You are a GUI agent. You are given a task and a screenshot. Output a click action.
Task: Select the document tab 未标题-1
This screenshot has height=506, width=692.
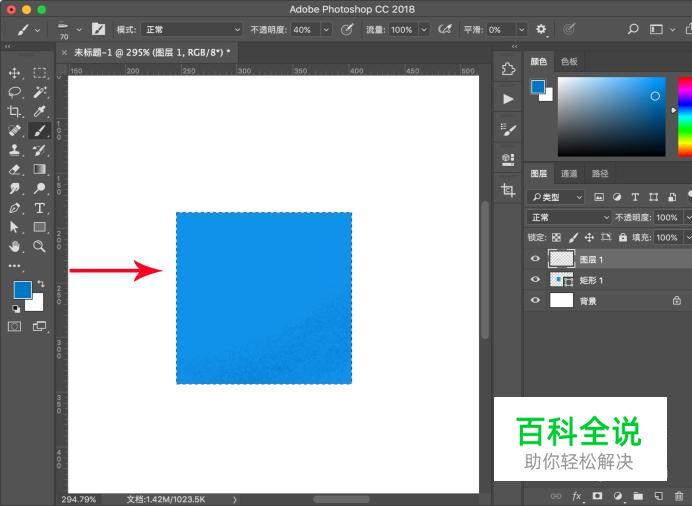tap(152, 52)
